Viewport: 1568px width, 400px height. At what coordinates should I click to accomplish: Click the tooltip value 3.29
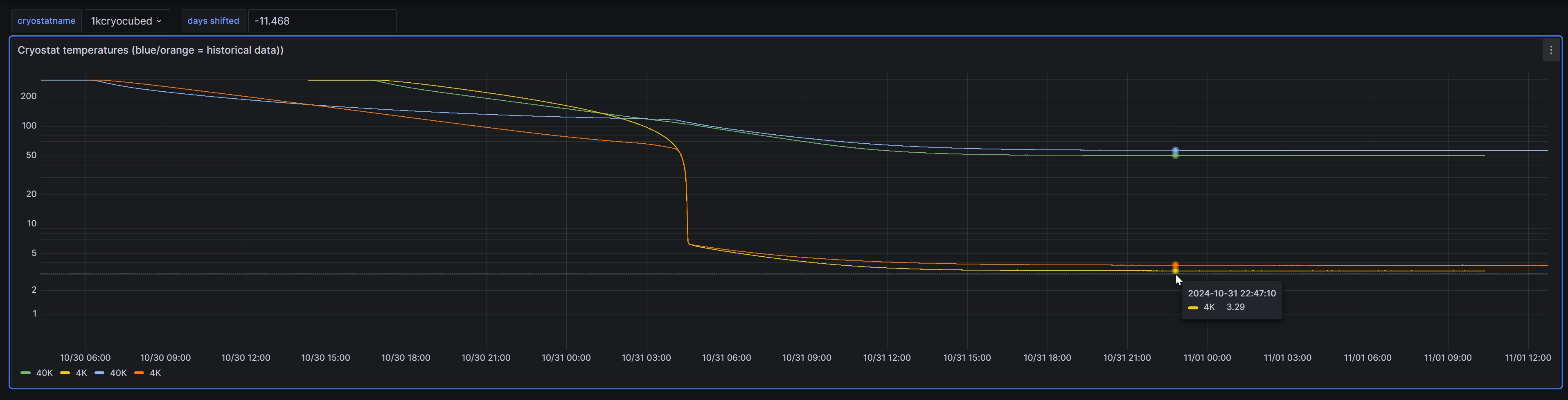tap(1235, 307)
